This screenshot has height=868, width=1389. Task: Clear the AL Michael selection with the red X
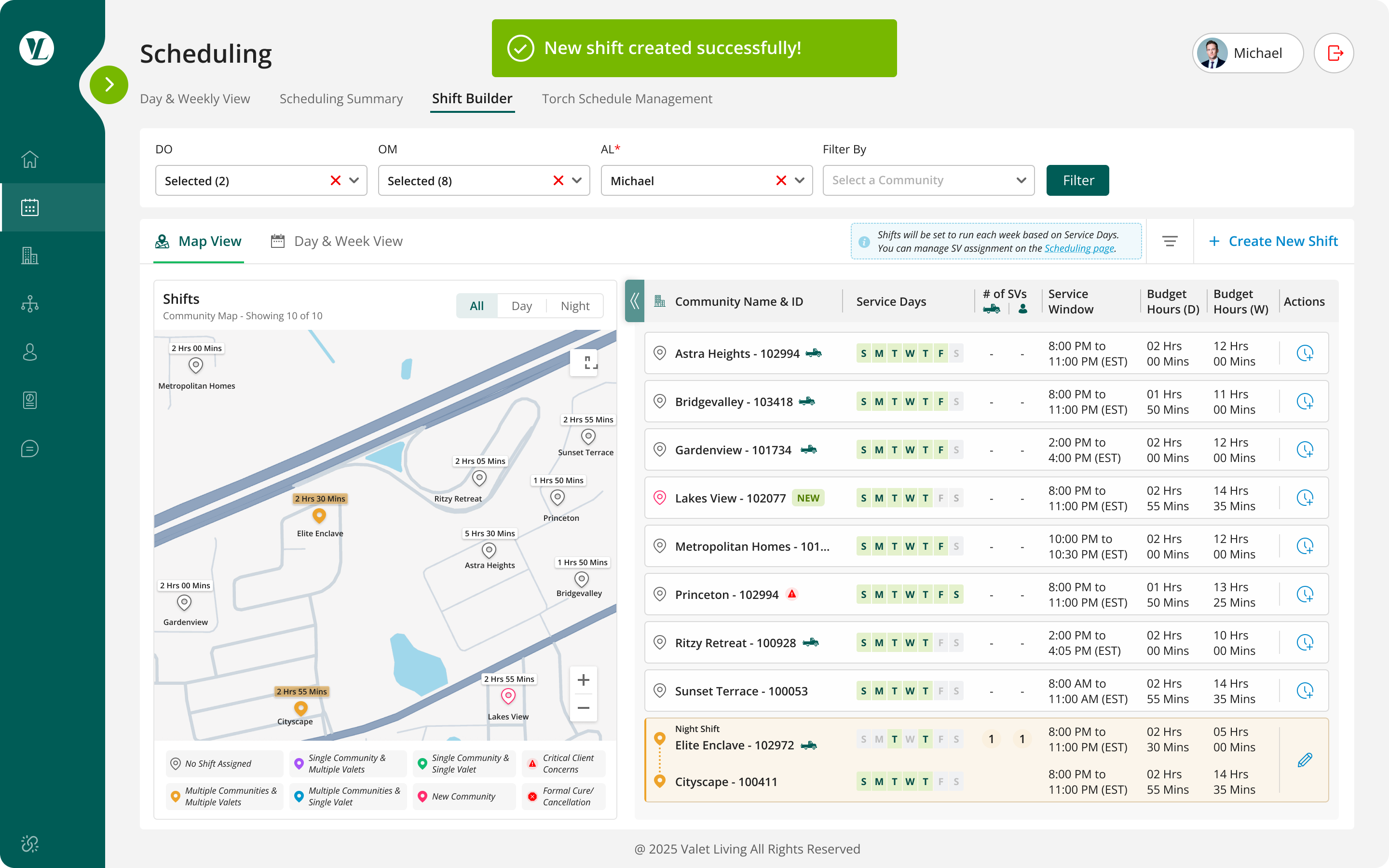(x=781, y=180)
